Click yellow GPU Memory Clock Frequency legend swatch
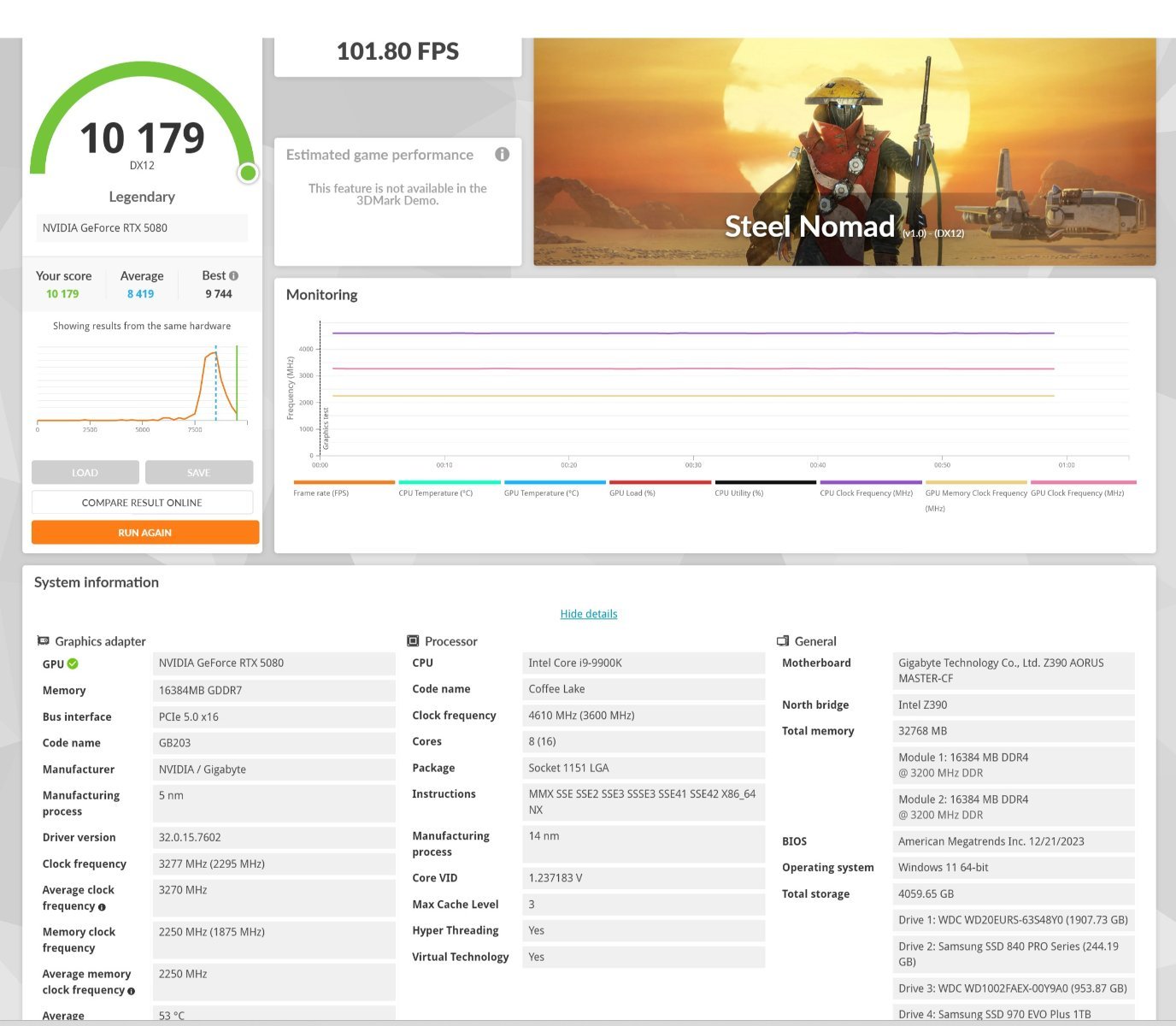 coord(976,482)
